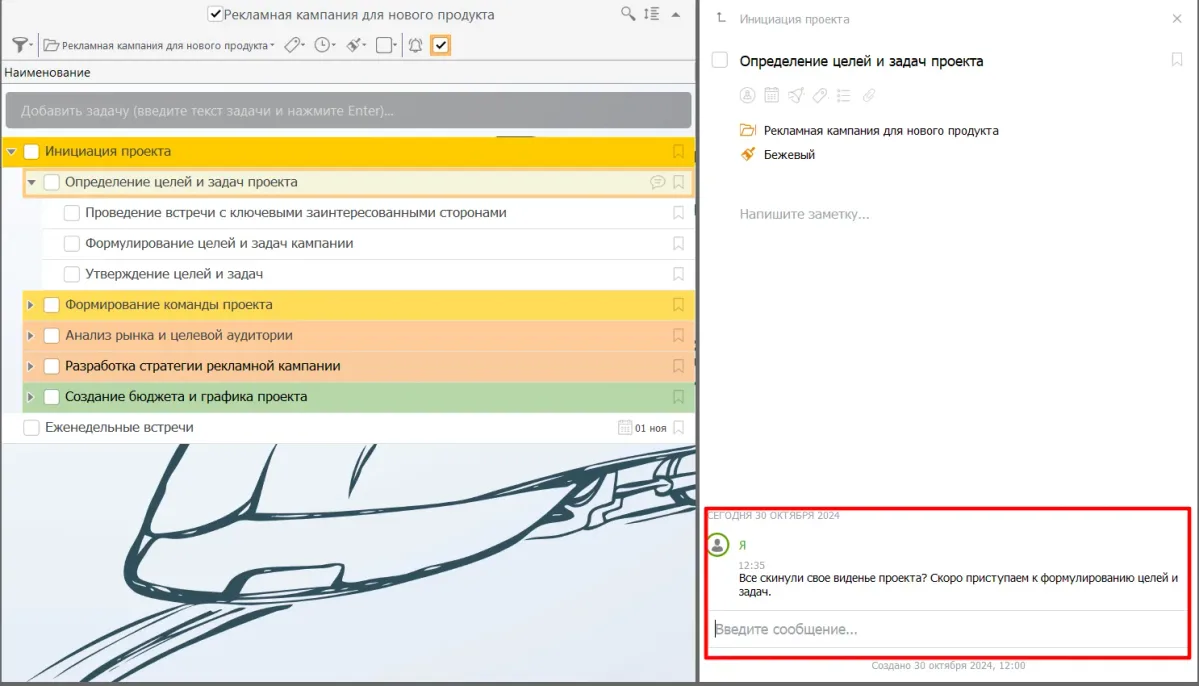The image size is (1199, 686).
Task: Click comment bubble on Определение целей row
Action: tap(657, 182)
